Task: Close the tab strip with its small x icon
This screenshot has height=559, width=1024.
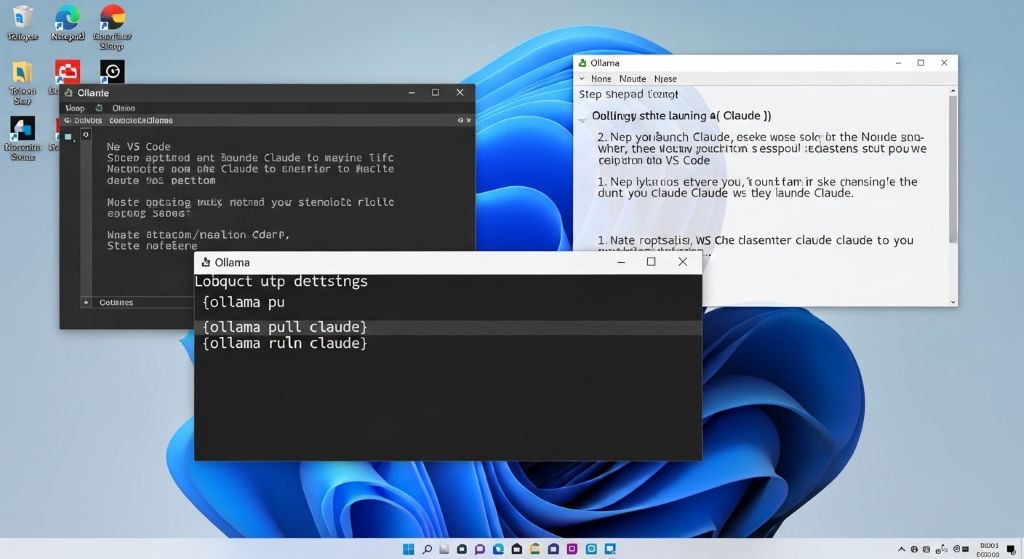Action: [x=468, y=120]
